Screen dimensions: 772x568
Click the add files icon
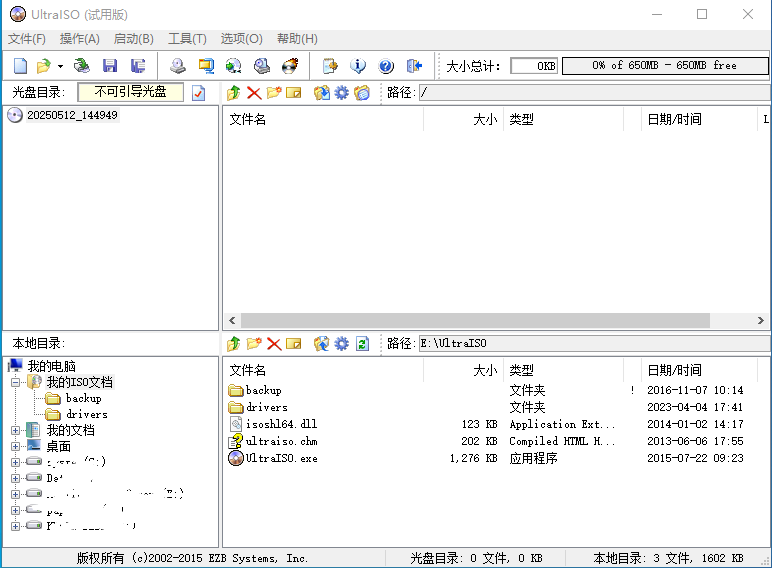pos(330,65)
